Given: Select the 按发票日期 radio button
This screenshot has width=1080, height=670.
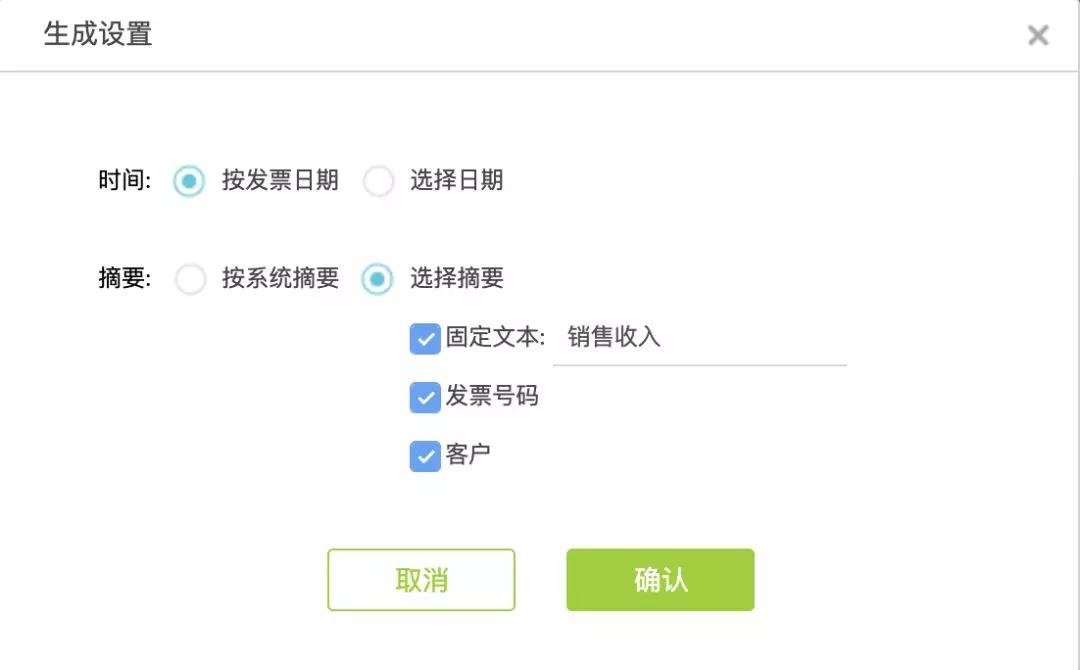Looking at the screenshot, I should click(x=189, y=181).
